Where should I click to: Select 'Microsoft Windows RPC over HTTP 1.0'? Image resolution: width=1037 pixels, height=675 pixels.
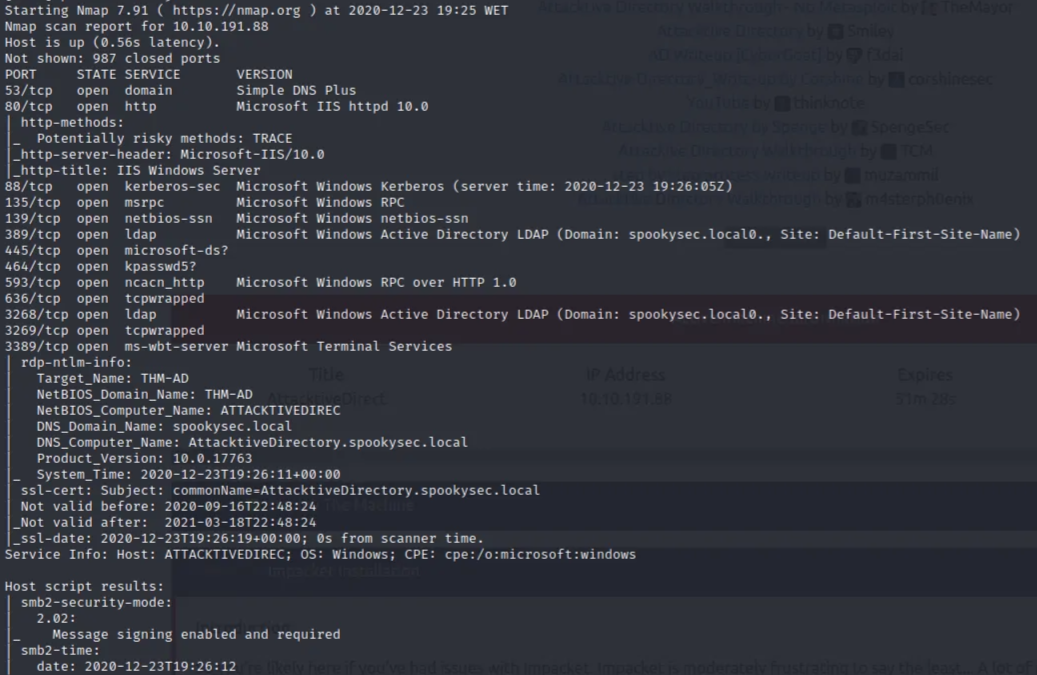[x=376, y=282]
